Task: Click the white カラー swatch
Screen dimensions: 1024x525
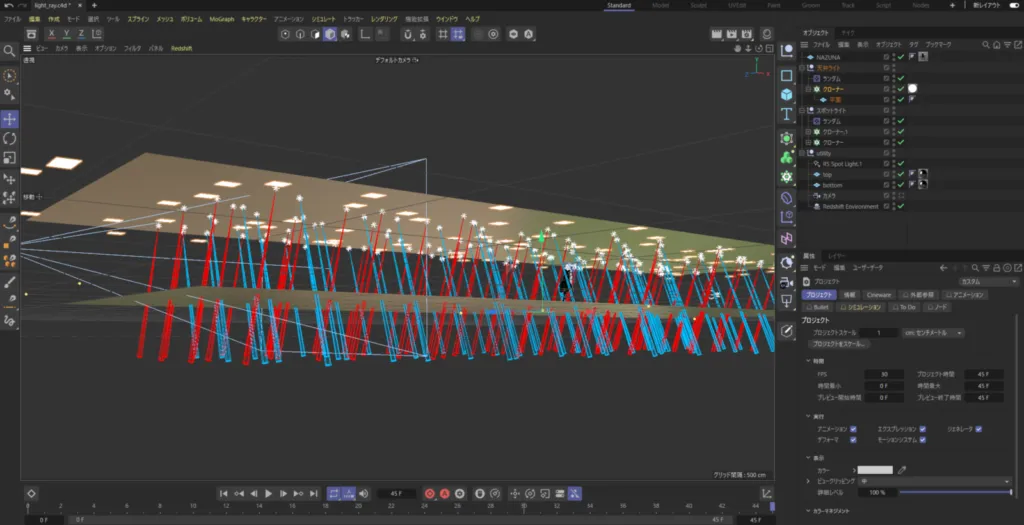Action: click(x=875, y=469)
